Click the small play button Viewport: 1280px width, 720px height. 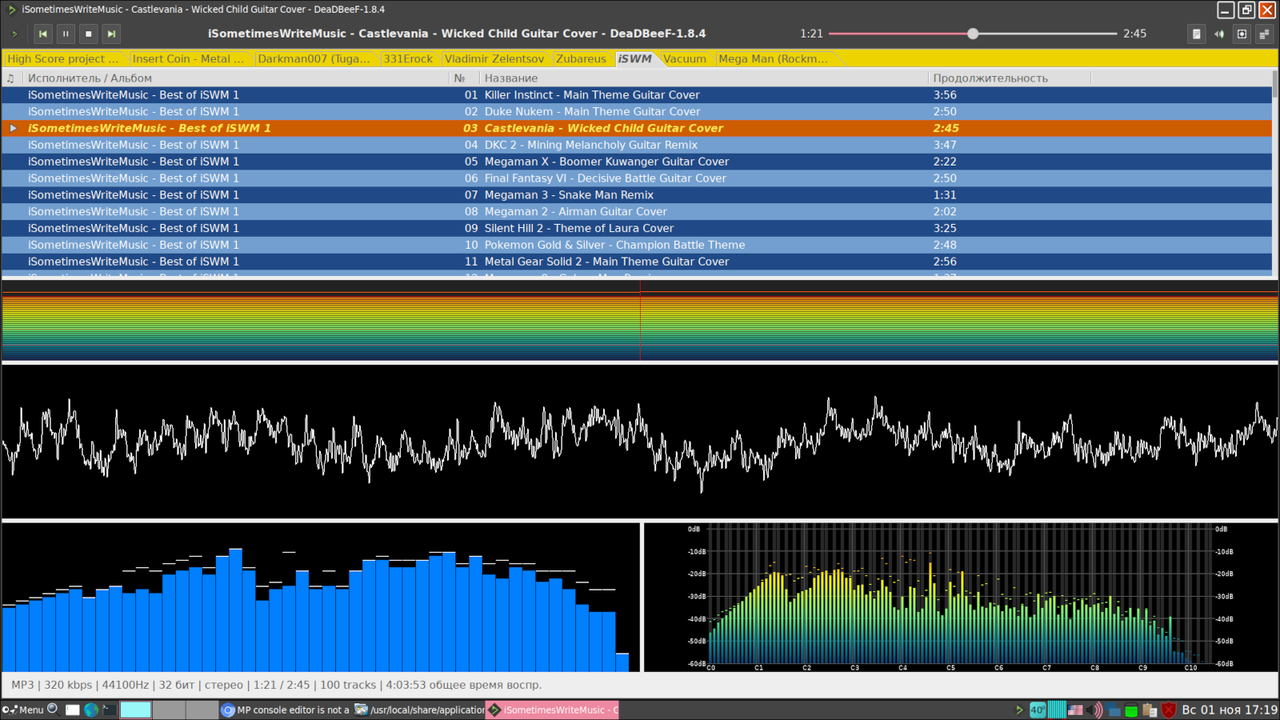point(14,33)
